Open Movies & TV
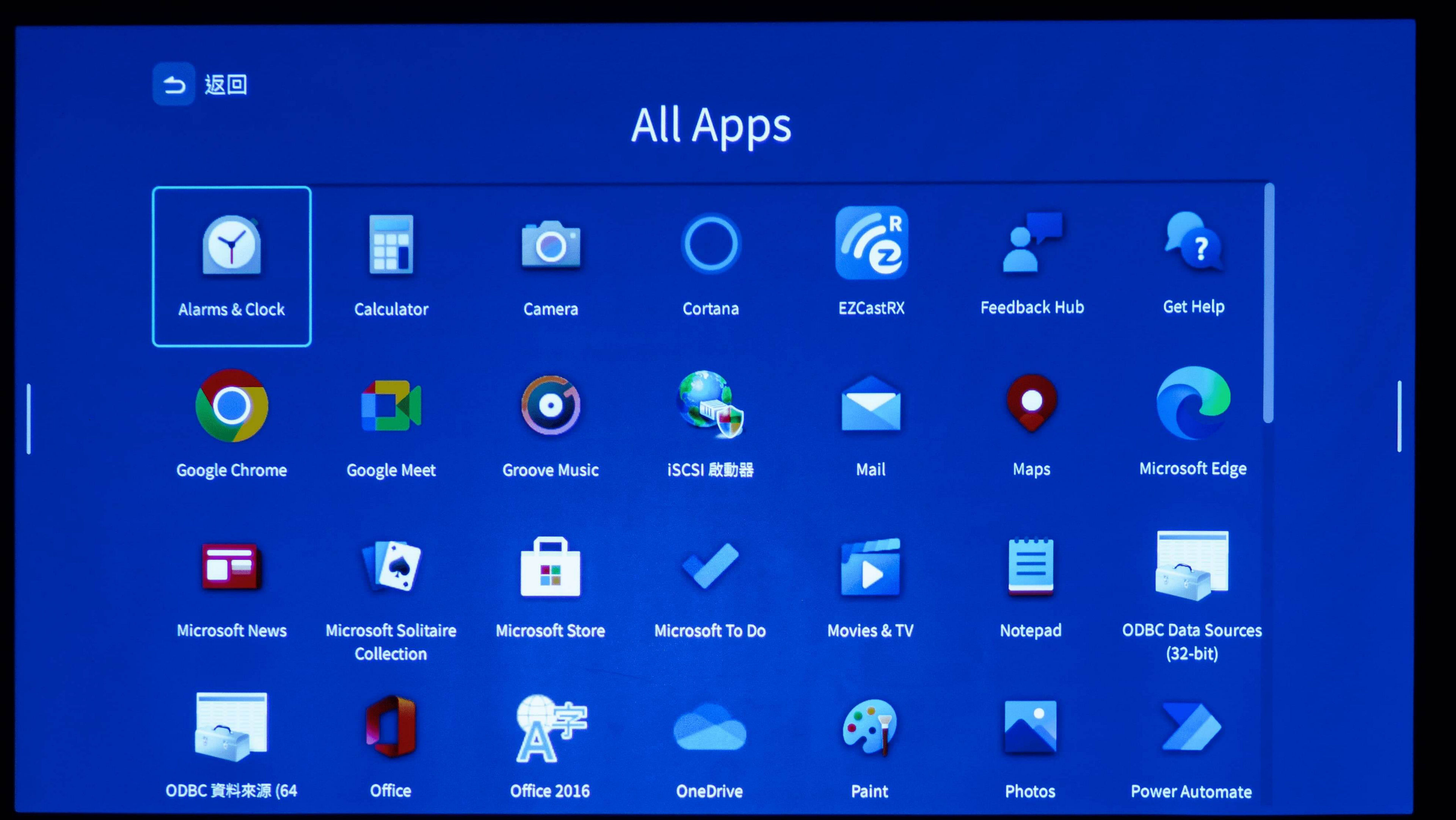 coord(871,588)
